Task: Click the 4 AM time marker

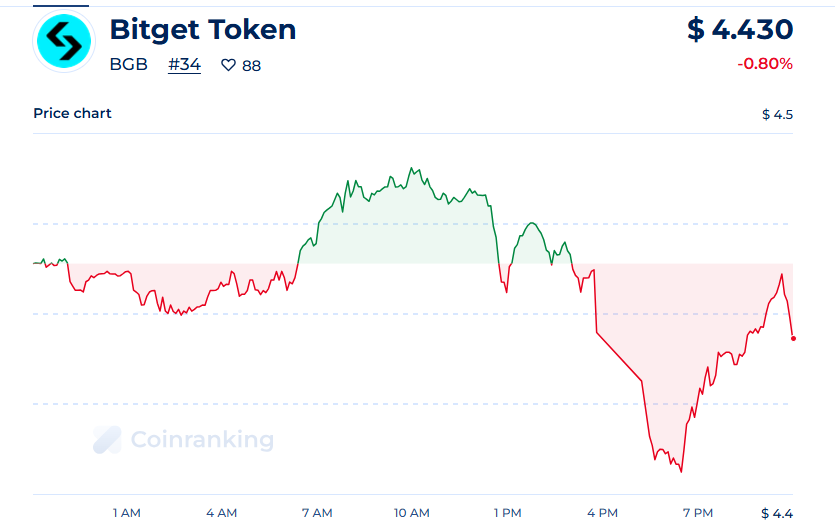Action: (221, 513)
